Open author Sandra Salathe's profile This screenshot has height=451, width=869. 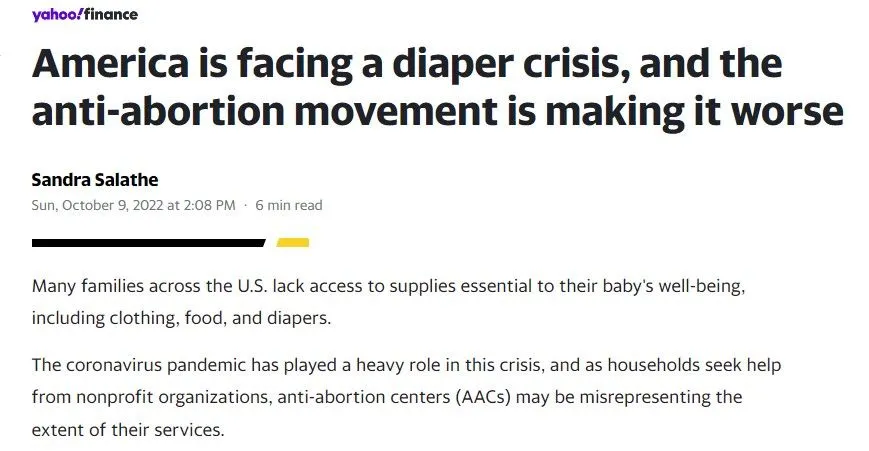point(95,180)
